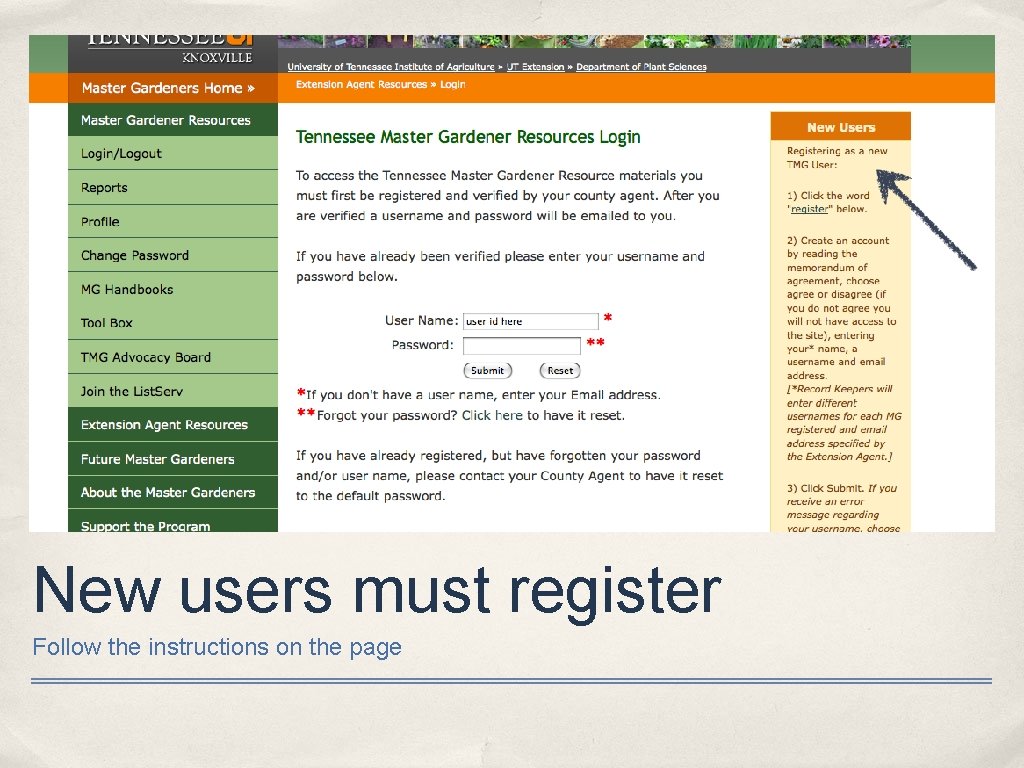Open About the Master Gardeners section
1024x768 pixels.
pos(173,492)
